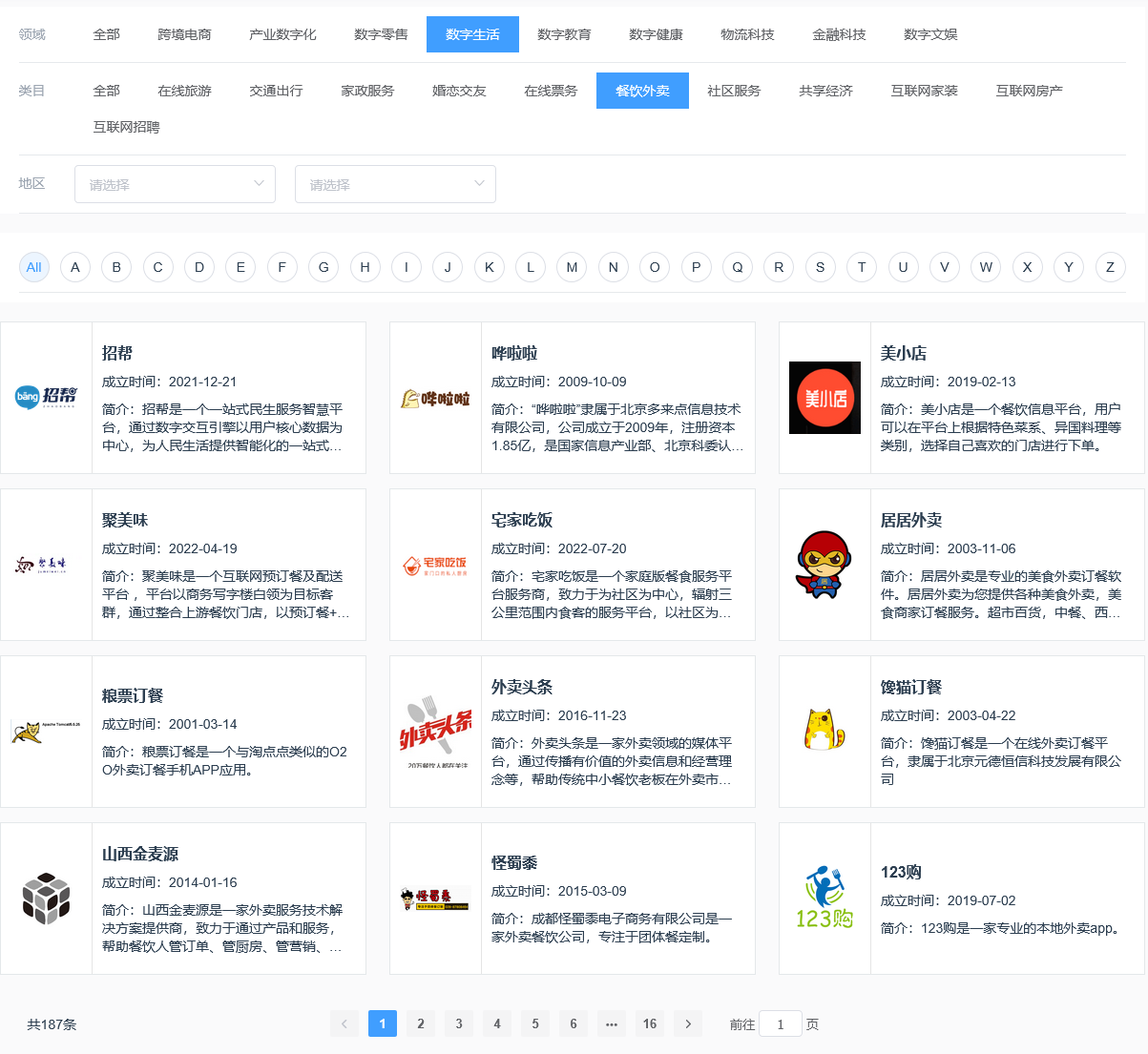1148x1054 pixels.
Task: Click the 宅家吃饭 orange logo
Action: click(x=435, y=565)
